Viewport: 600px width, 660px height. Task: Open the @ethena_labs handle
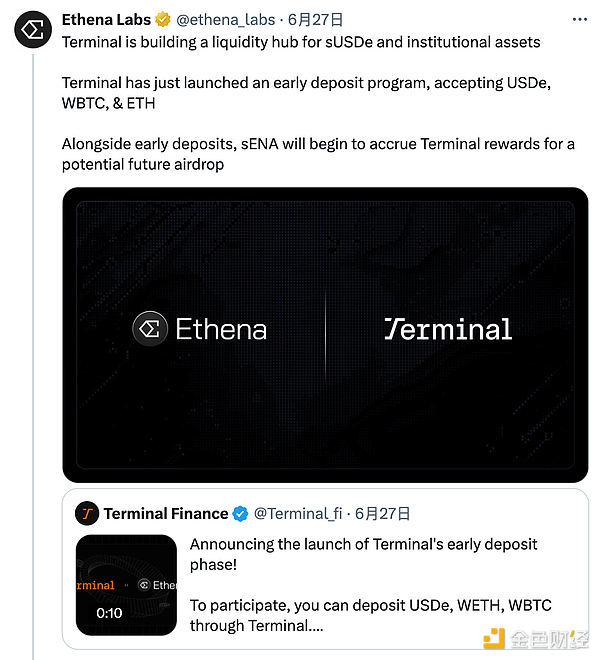pos(225,20)
